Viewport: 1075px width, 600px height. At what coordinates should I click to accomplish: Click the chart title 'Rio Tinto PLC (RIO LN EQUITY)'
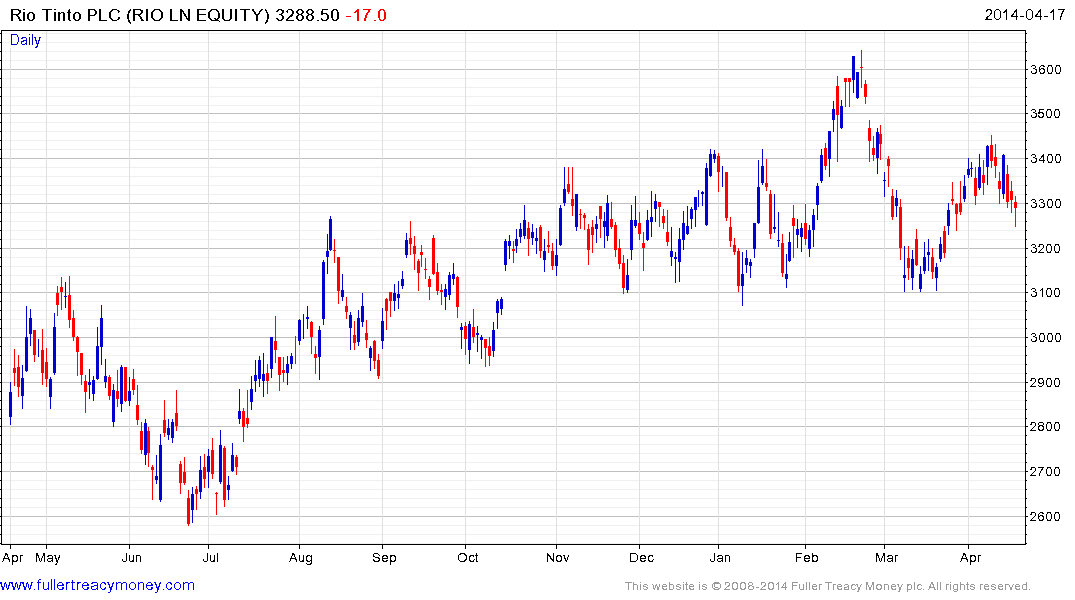click(140, 15)
